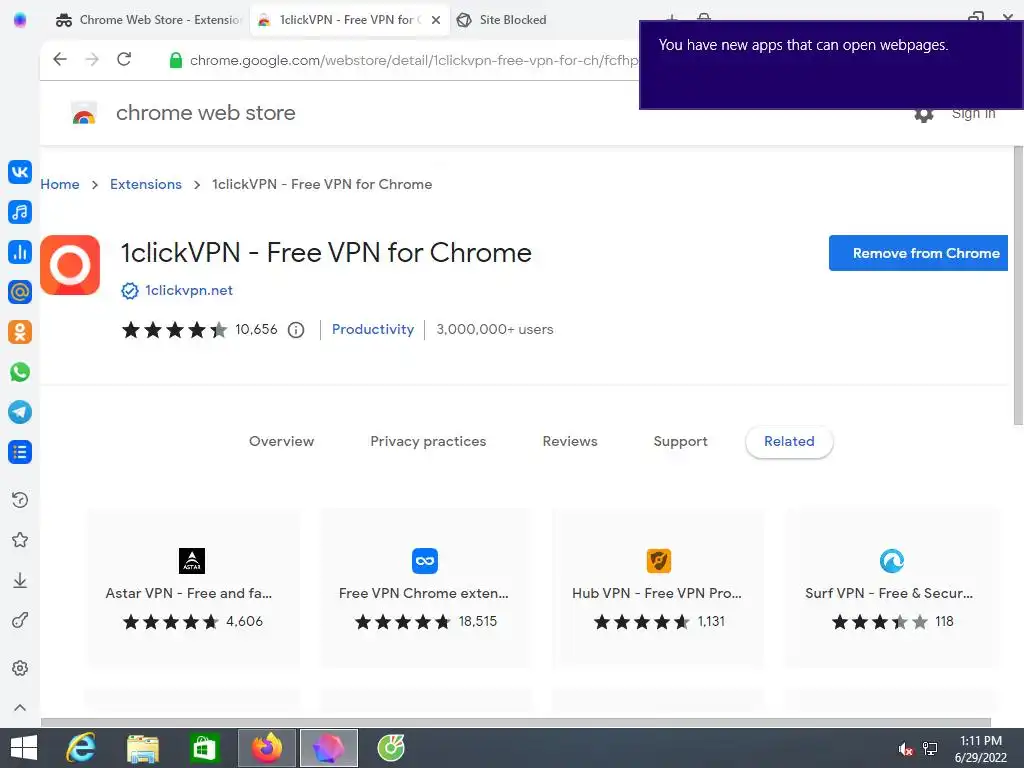Open the Reviews tab

[570, 441]
